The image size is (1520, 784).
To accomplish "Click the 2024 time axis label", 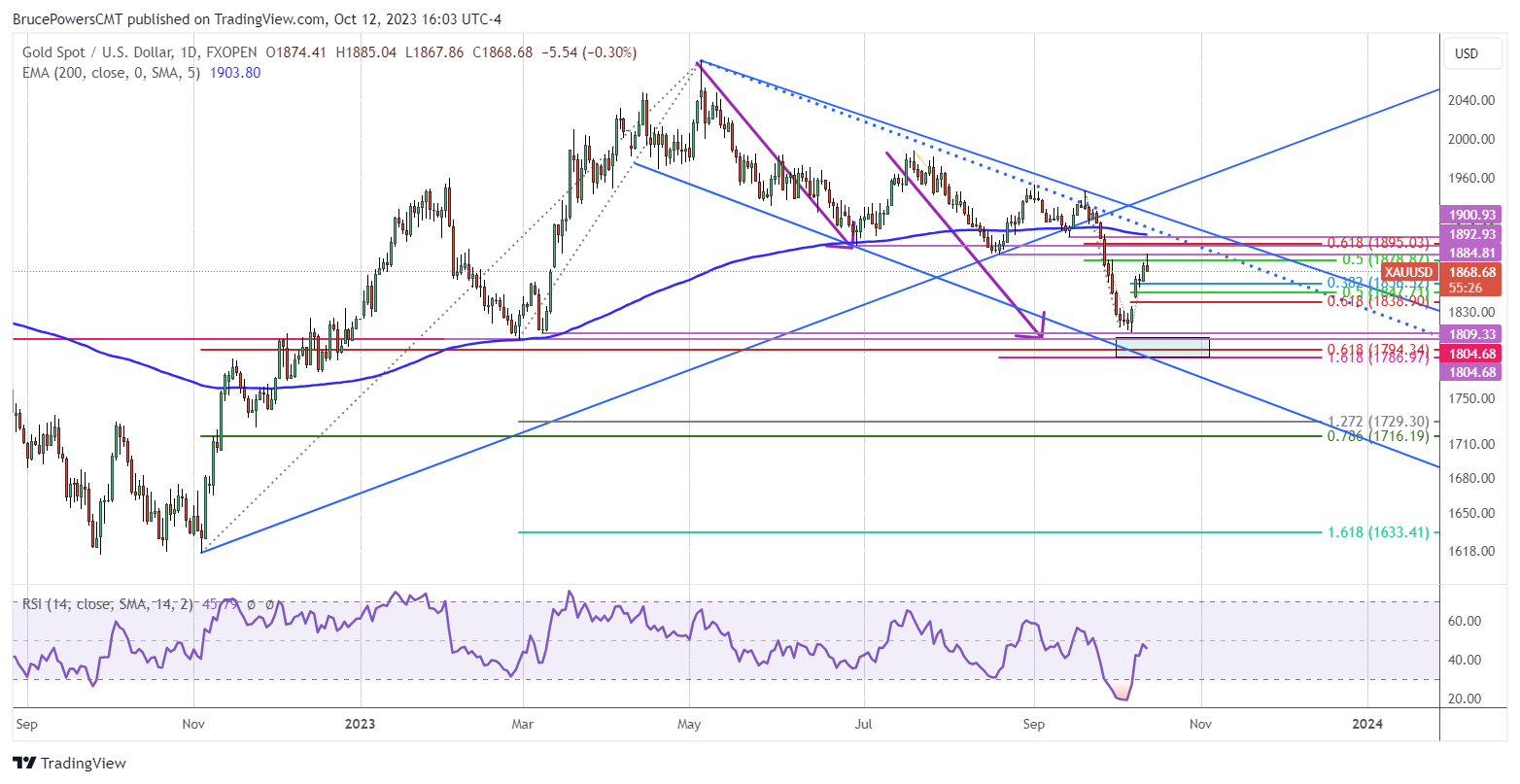I will [x=1367, y=724].
